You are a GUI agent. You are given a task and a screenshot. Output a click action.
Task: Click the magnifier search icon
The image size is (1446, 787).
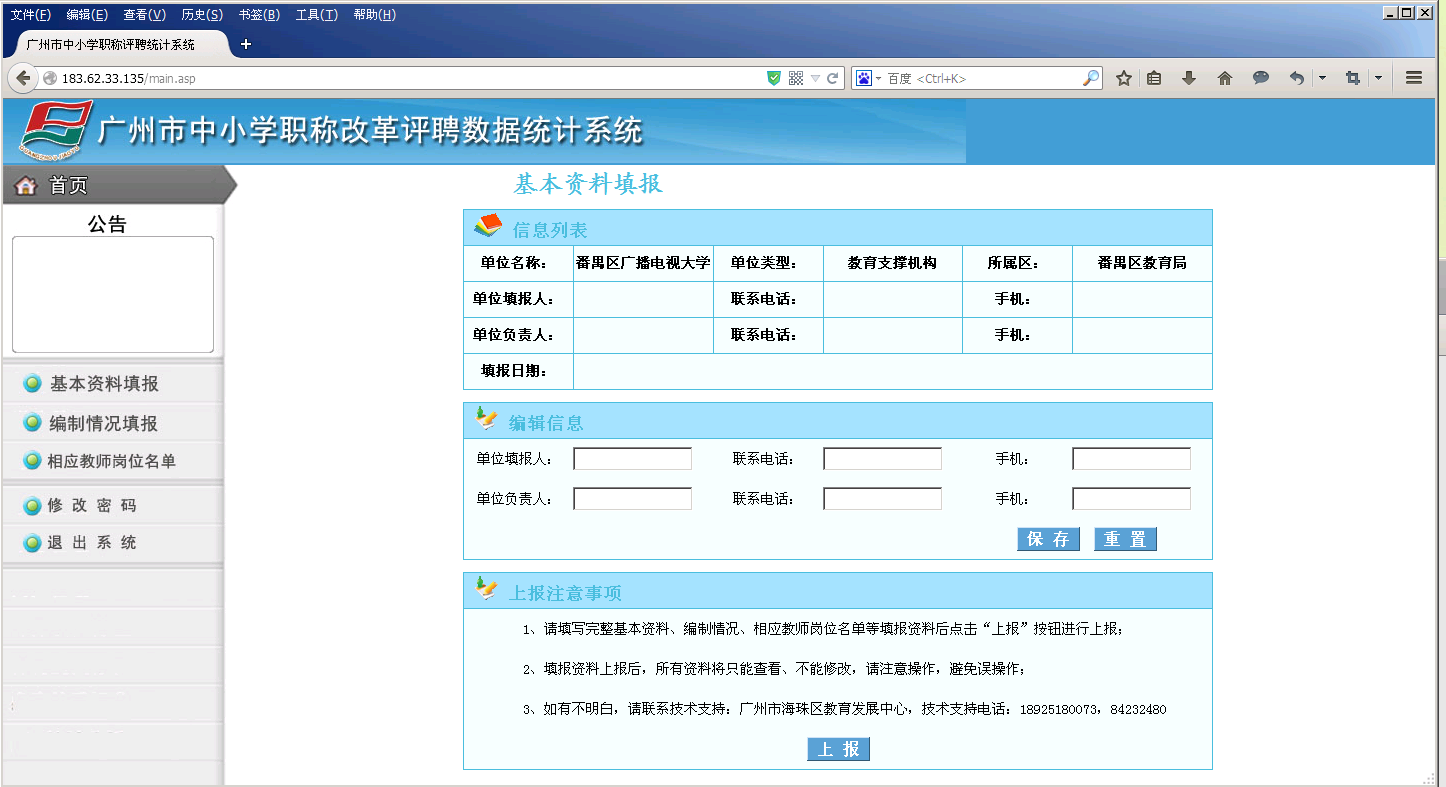[1091, 78]
